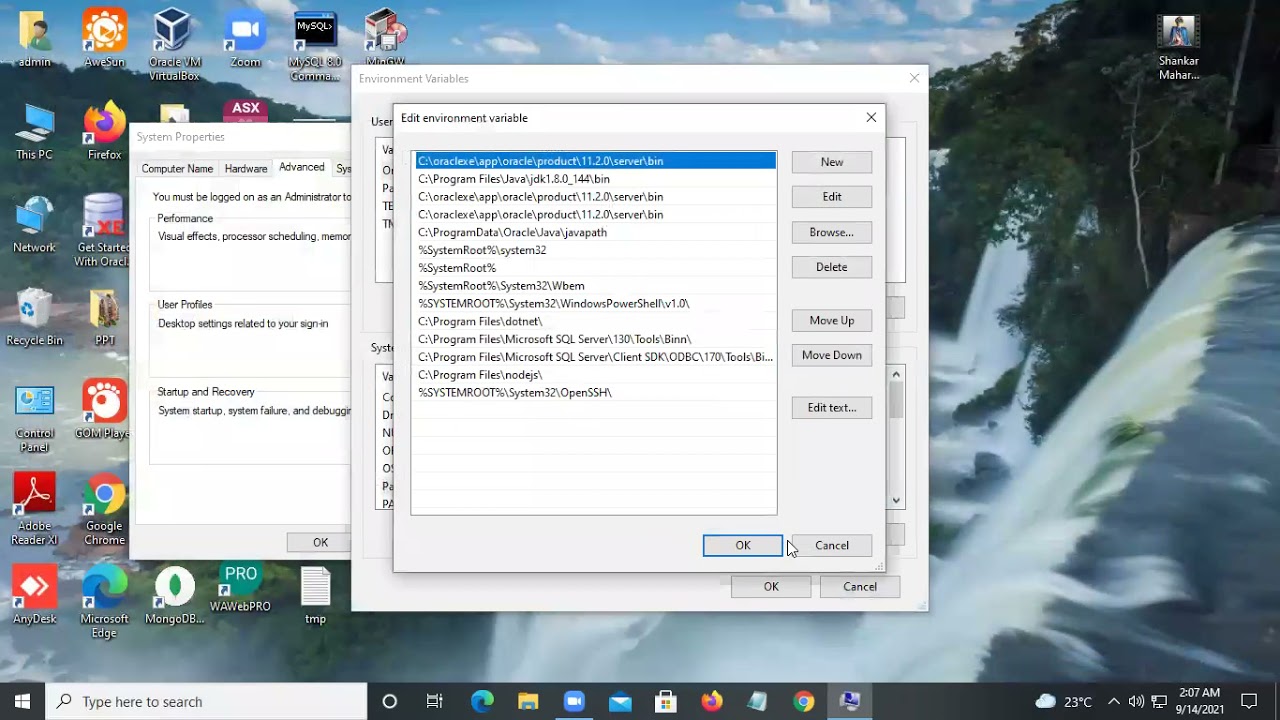Select the jdk1.8.0_144\bin path entry
This screenshot has height=720, width=1280.
595,179
